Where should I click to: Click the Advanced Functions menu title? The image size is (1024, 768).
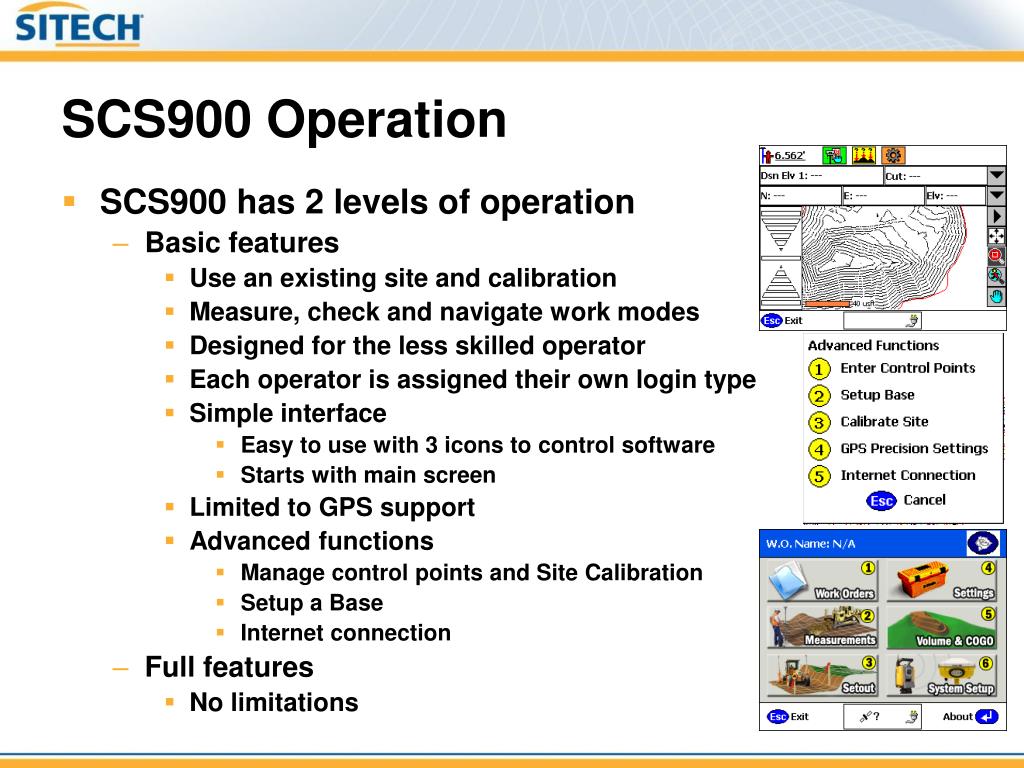pyautogui.click(x=873, y=345)
